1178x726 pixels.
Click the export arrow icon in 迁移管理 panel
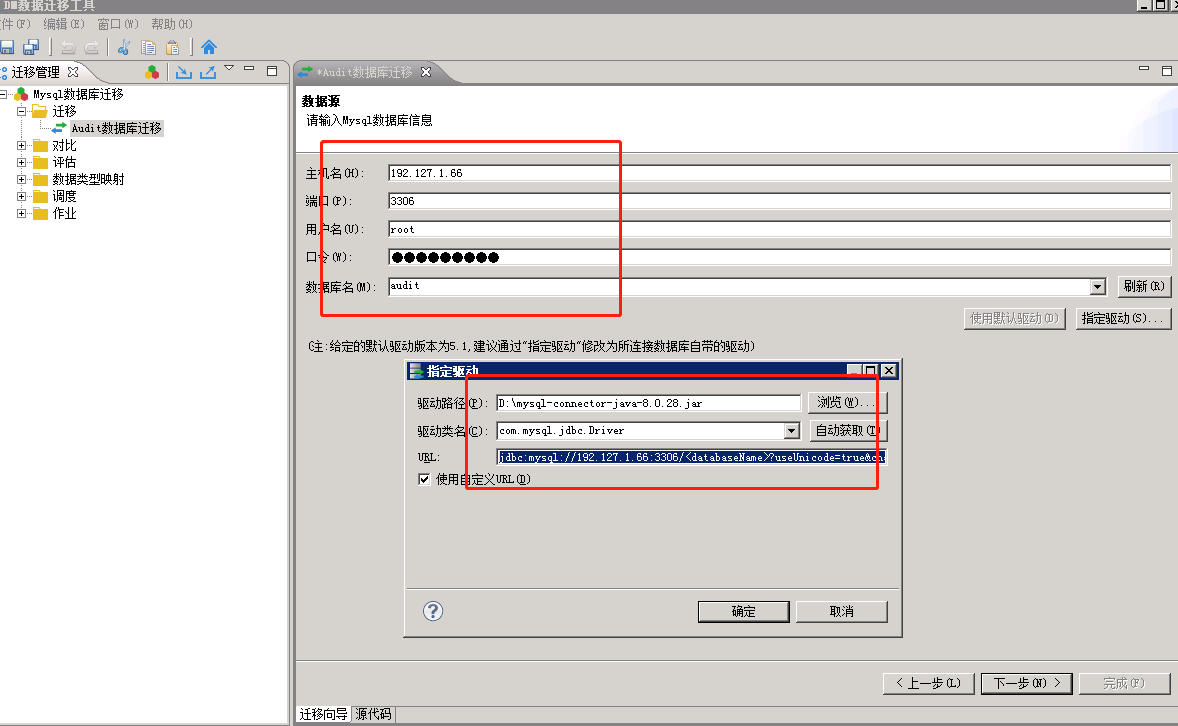pos(208,72)
